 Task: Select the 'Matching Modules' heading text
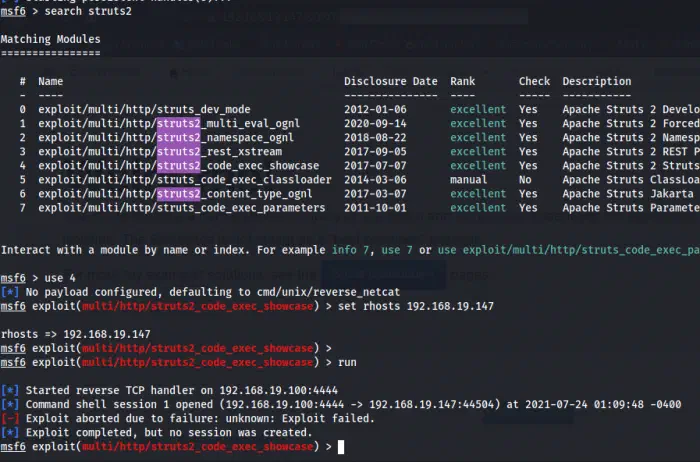[x=50, y=39]
